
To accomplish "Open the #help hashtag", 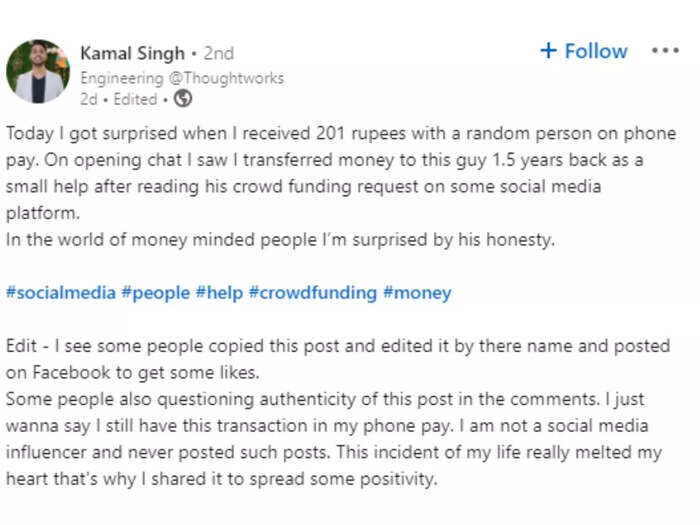I will (219, 293).
